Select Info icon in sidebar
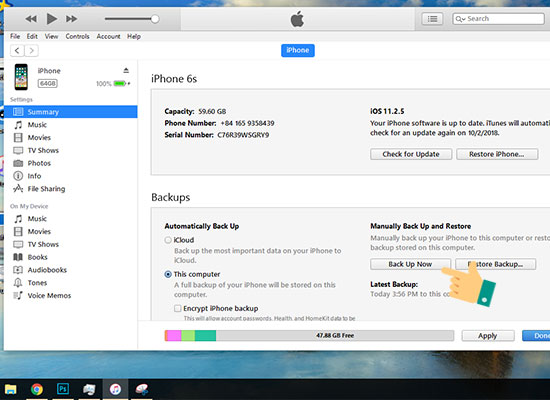550x400 pixels. coord(18,176)
